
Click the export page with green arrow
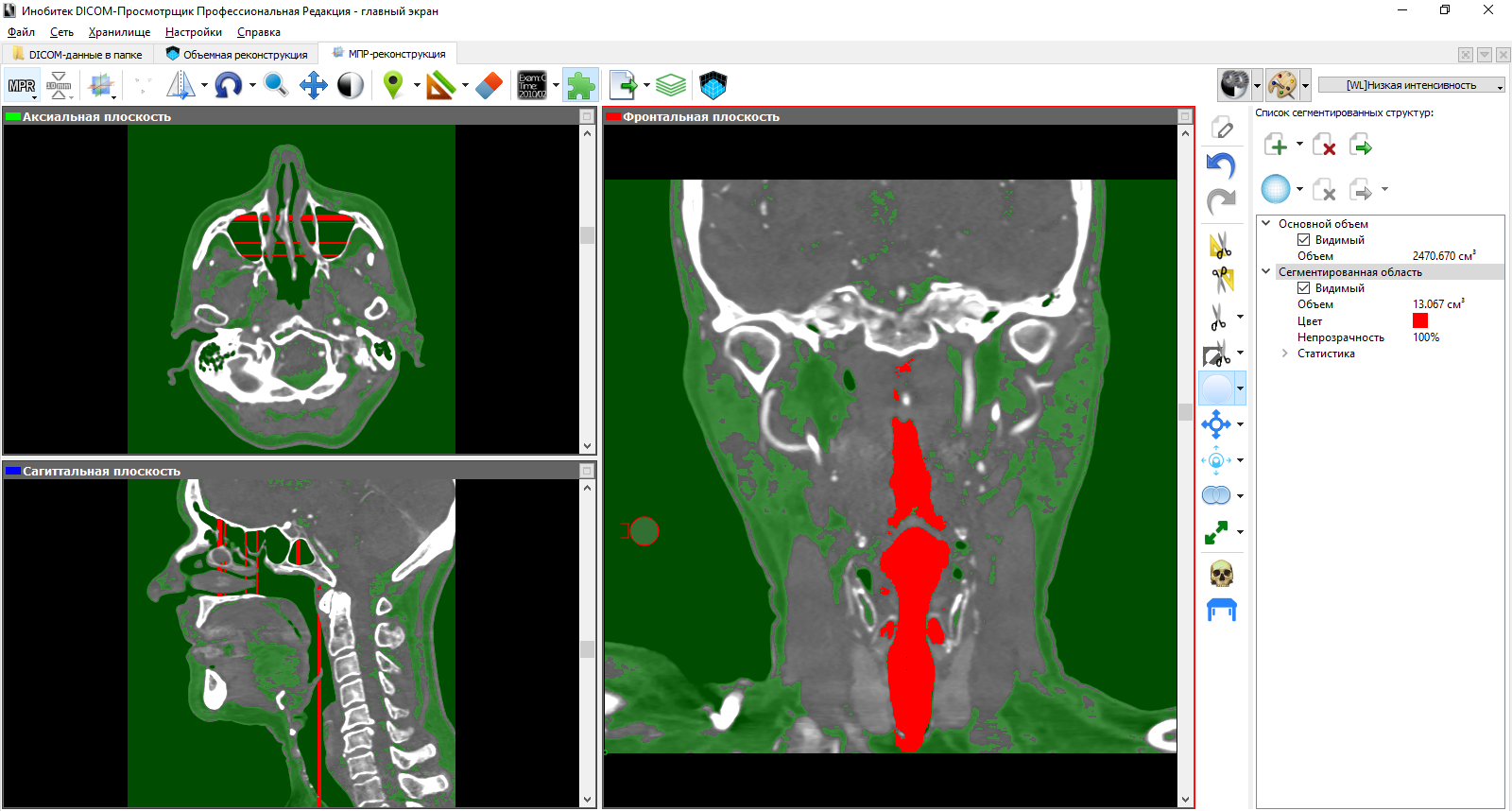pyautogui.click(x=623, y=86)
